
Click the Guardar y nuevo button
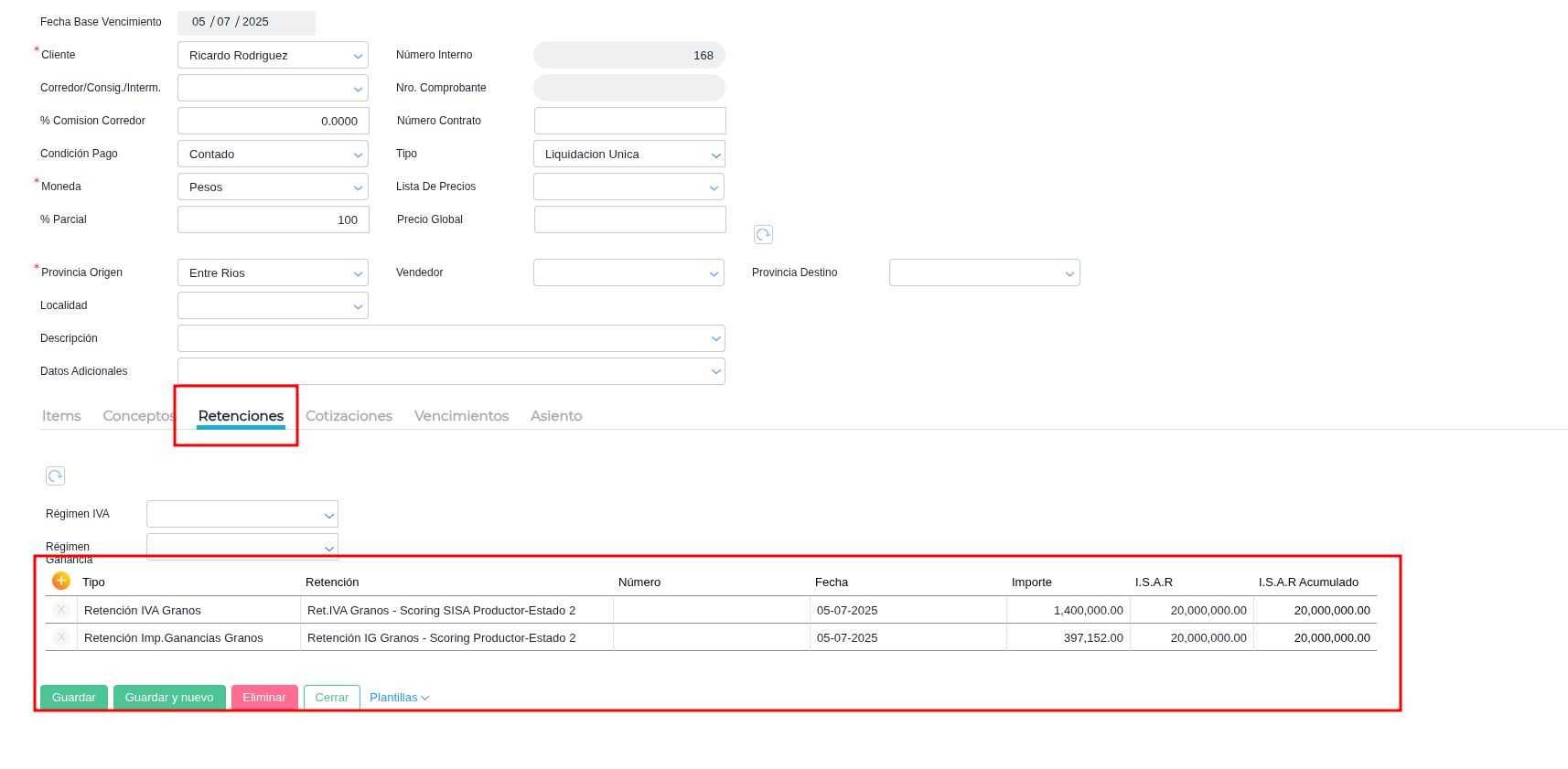click(169, 698)
